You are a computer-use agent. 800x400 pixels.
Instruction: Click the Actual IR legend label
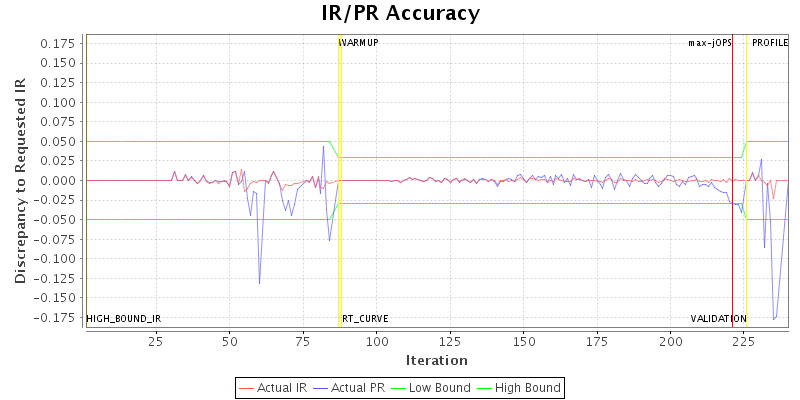point(280,387)
